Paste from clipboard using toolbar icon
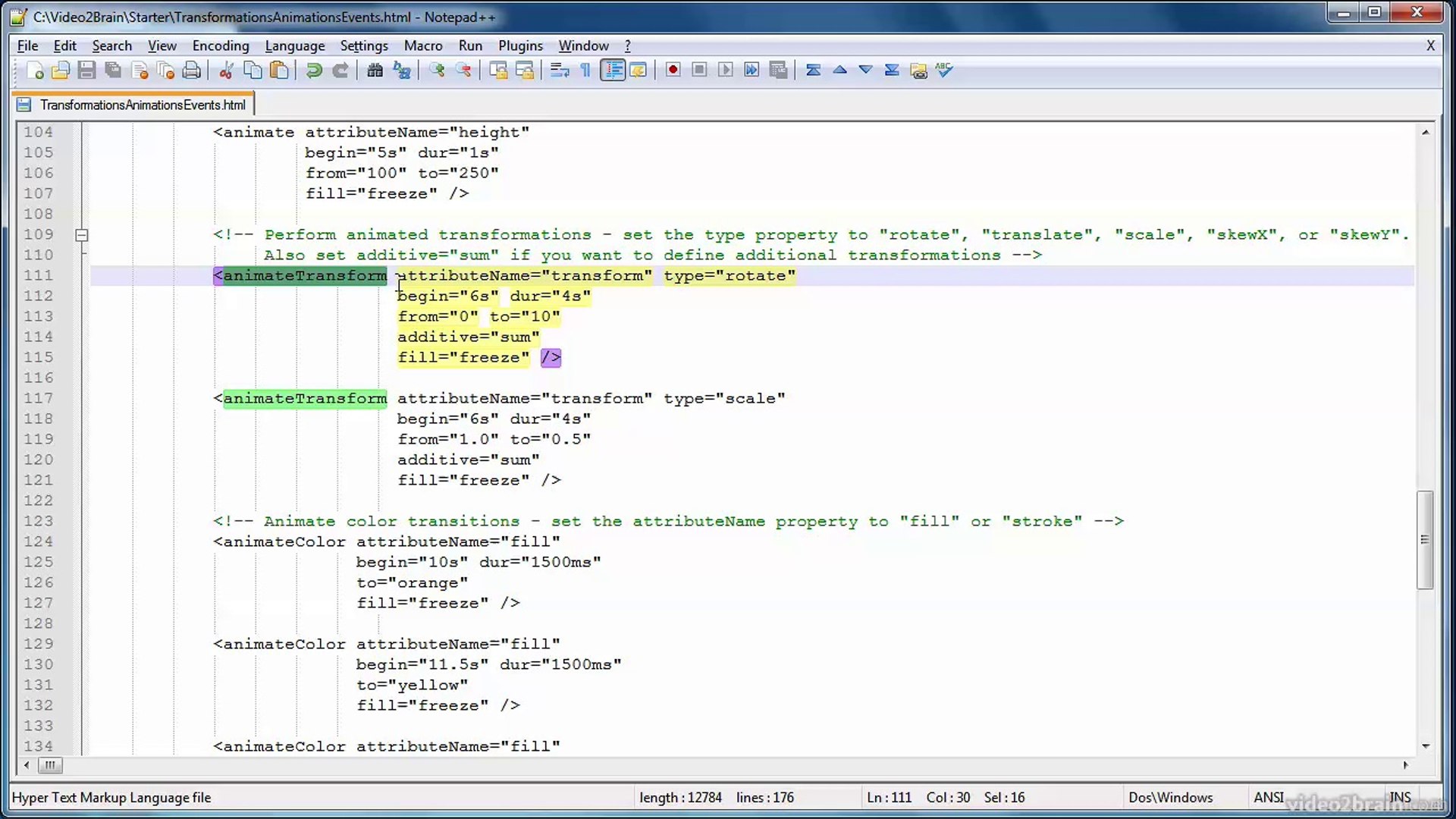Screen dimensions: 1456x819 279,71
